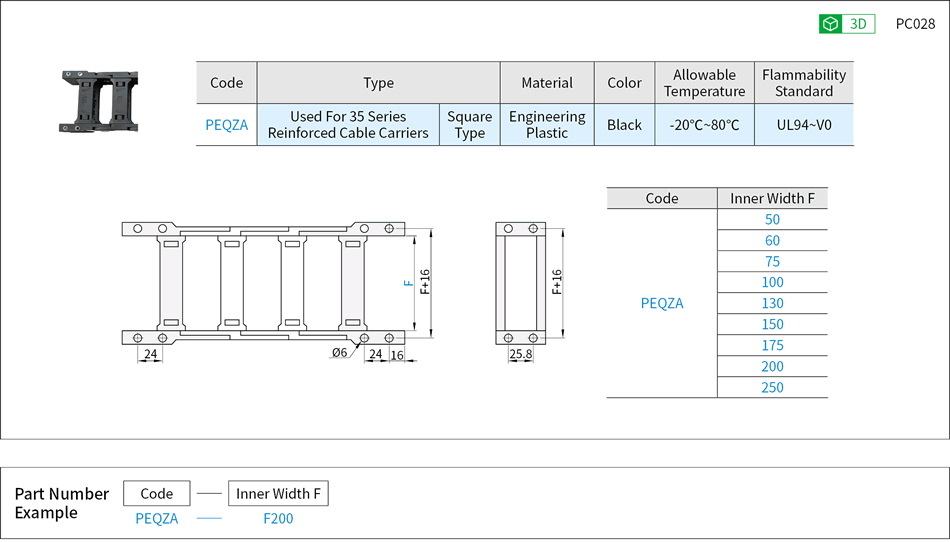Select inner width 130 value
Screen dimensions: 950x542
pos(772,304)
